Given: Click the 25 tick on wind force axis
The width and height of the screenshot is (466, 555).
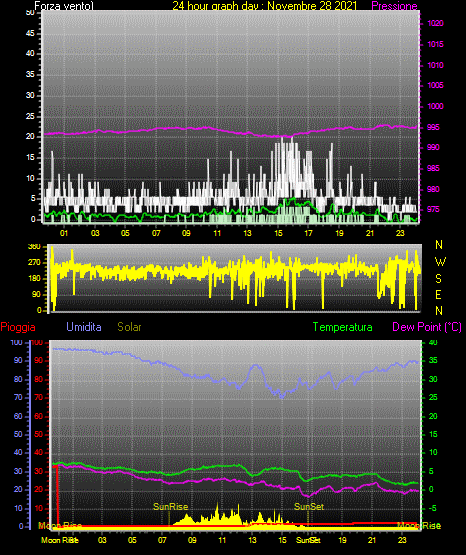Looking at the screenshot, I should [x=30, y=116].
